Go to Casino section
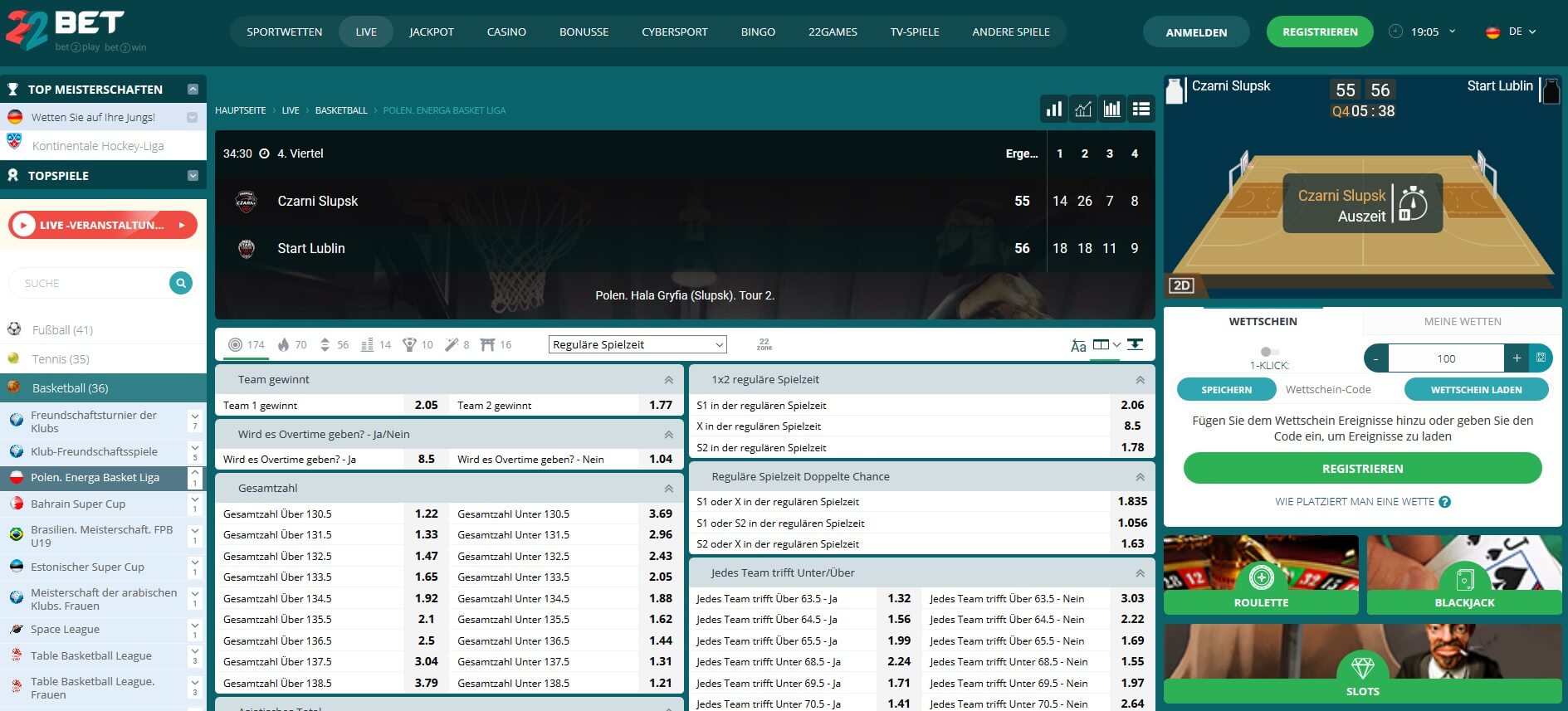 (x=506, y=32)
